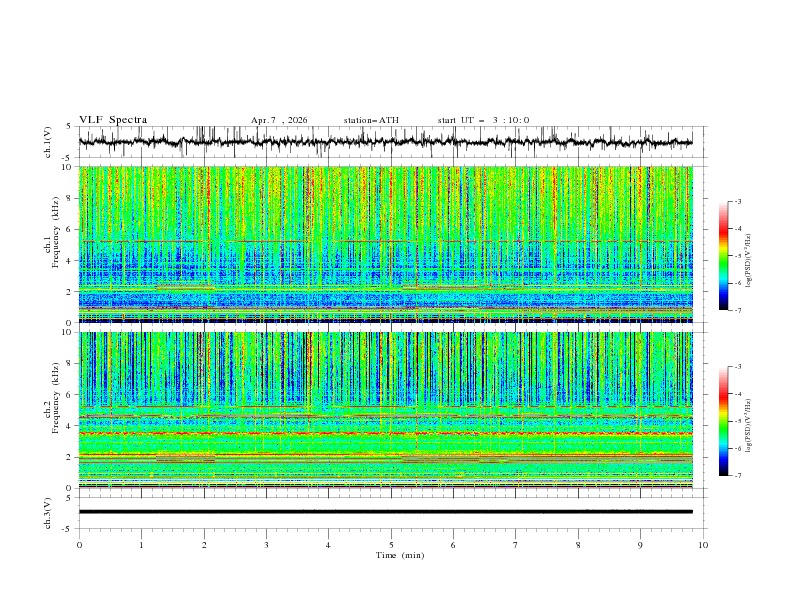Click the date text "Apr. 7 , 2026"

point(279,120)
